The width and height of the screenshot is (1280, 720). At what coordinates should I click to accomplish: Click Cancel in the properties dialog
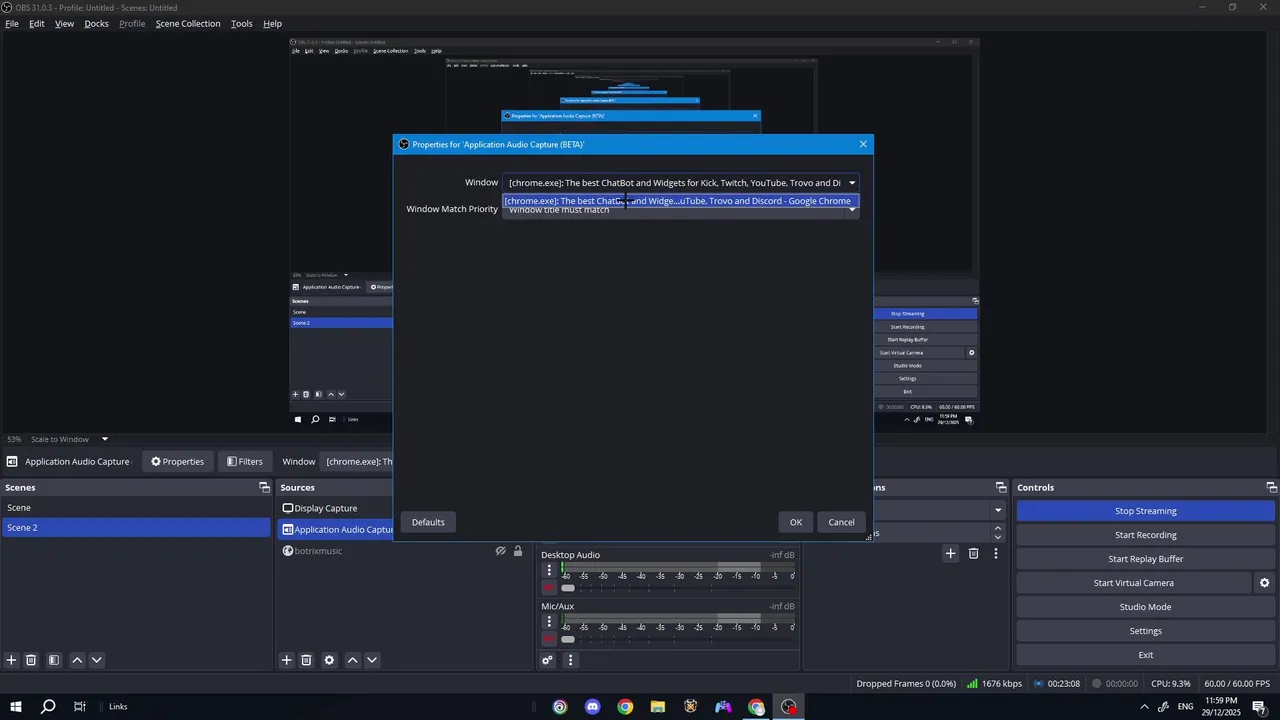point(841,522)
